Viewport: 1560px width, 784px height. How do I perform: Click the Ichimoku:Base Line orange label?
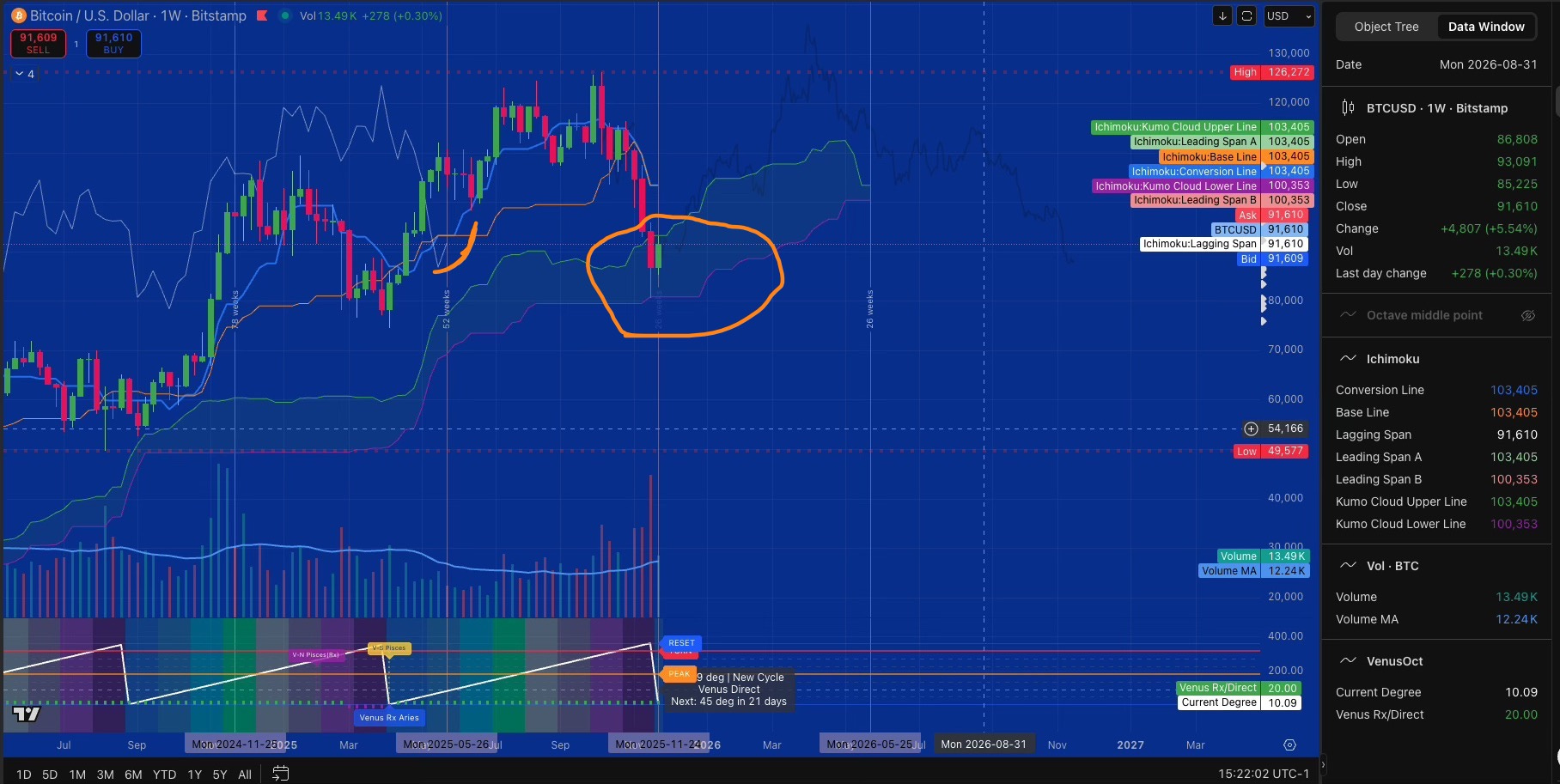point(1210,156)
